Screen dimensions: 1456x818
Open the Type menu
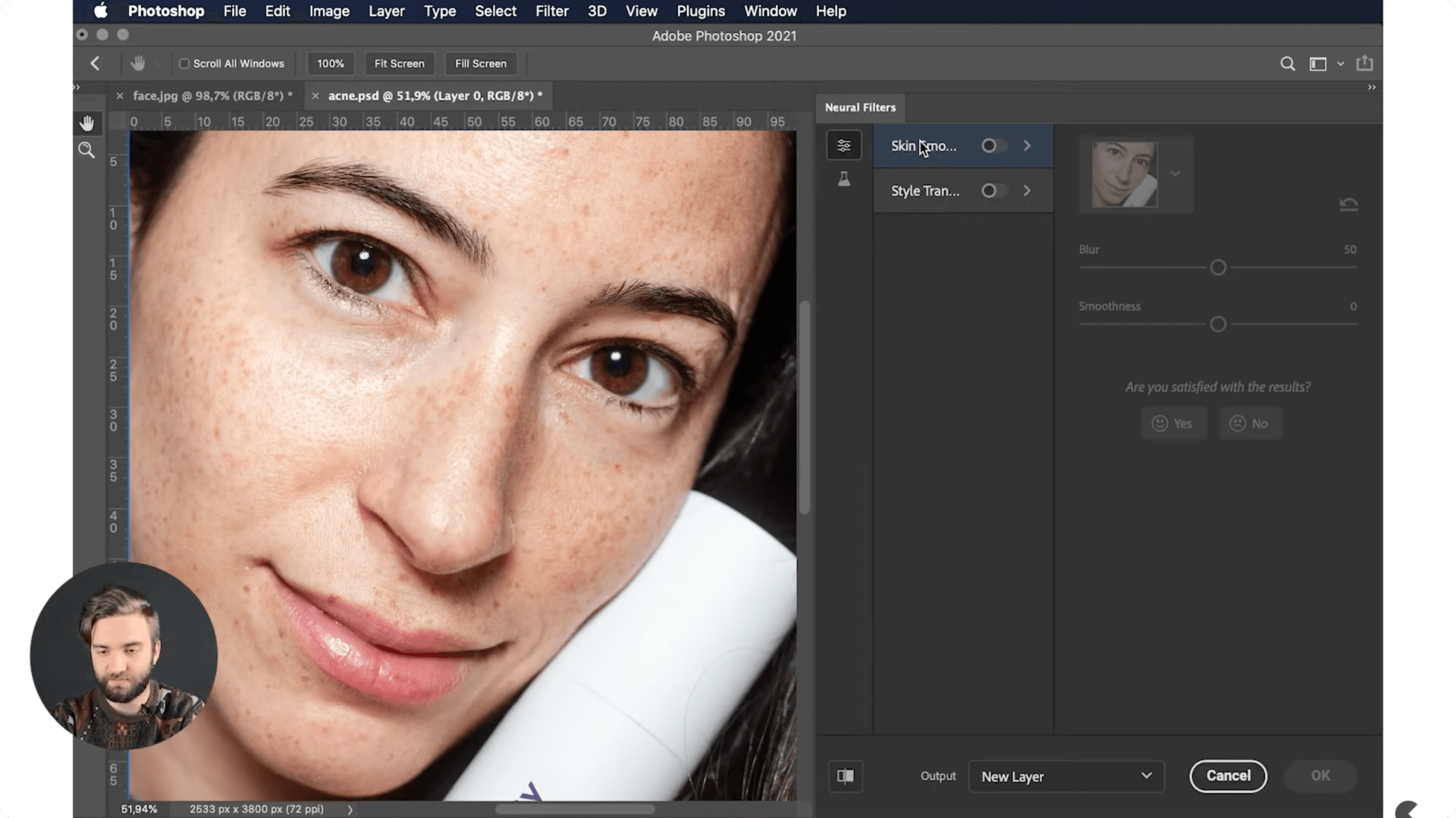tap(439, 11)
